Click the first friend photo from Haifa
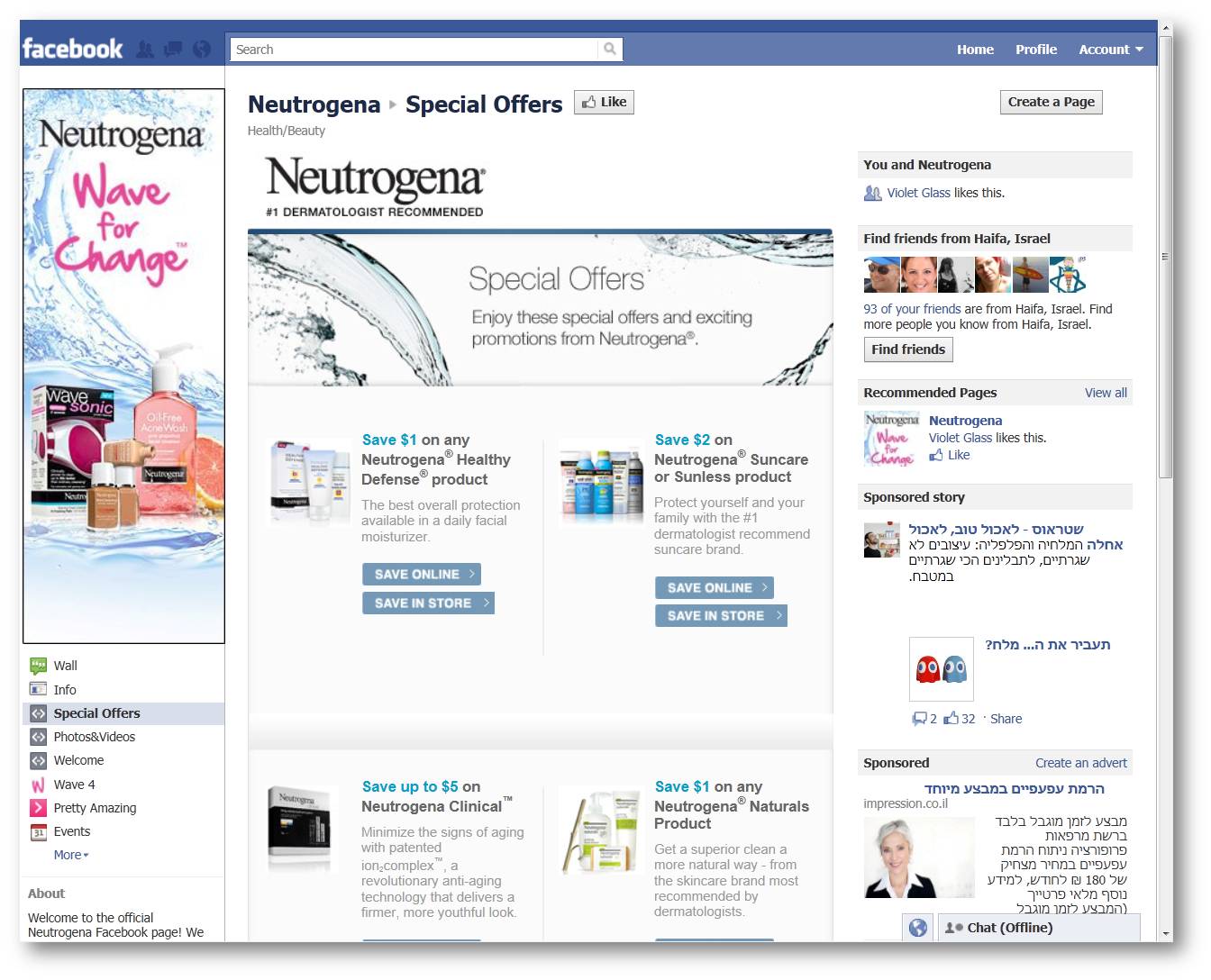The height and width of the screenshot is (980, 1211). [x=881, y=275]
